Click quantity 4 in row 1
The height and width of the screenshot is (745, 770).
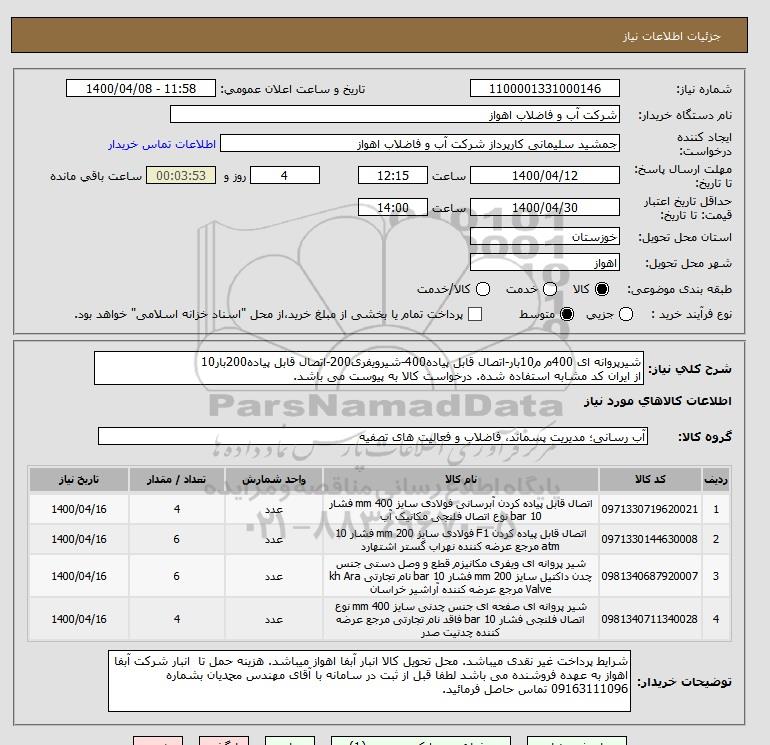pyautogui.click(x=177, y=509)
